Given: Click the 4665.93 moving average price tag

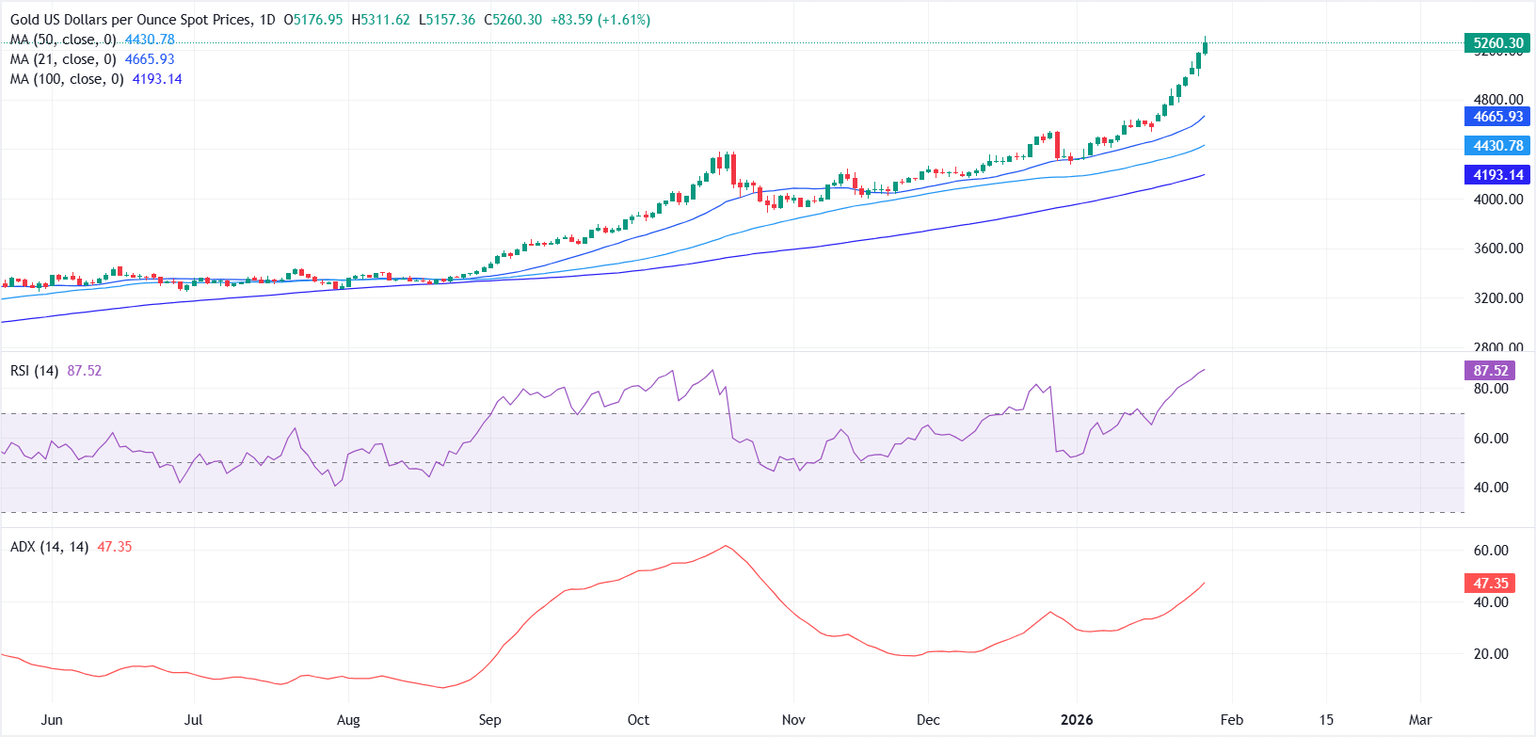Looking at the screenshot, I should coord(1492,117).
